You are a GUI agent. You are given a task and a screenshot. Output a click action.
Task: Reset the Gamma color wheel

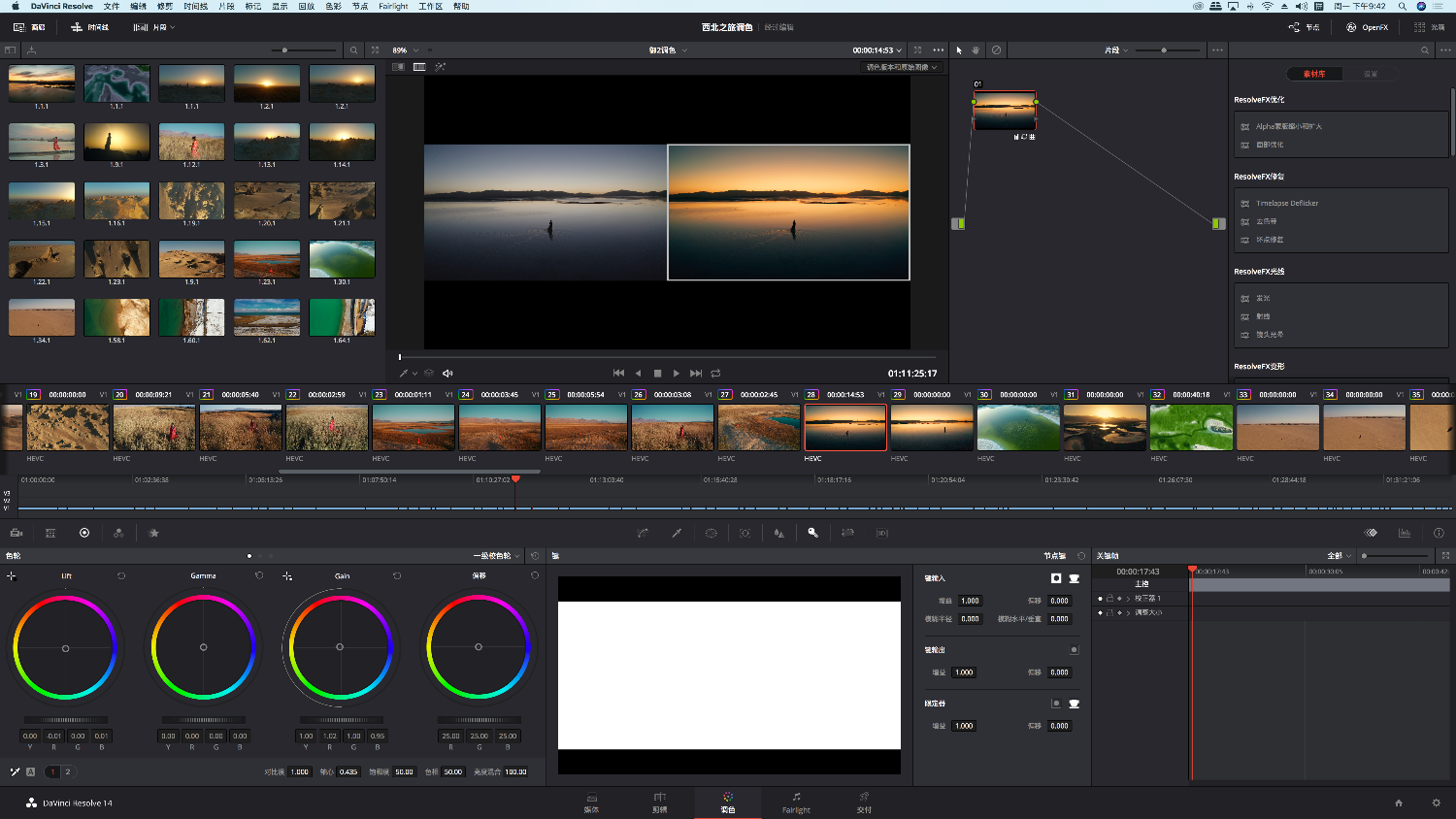259,575
